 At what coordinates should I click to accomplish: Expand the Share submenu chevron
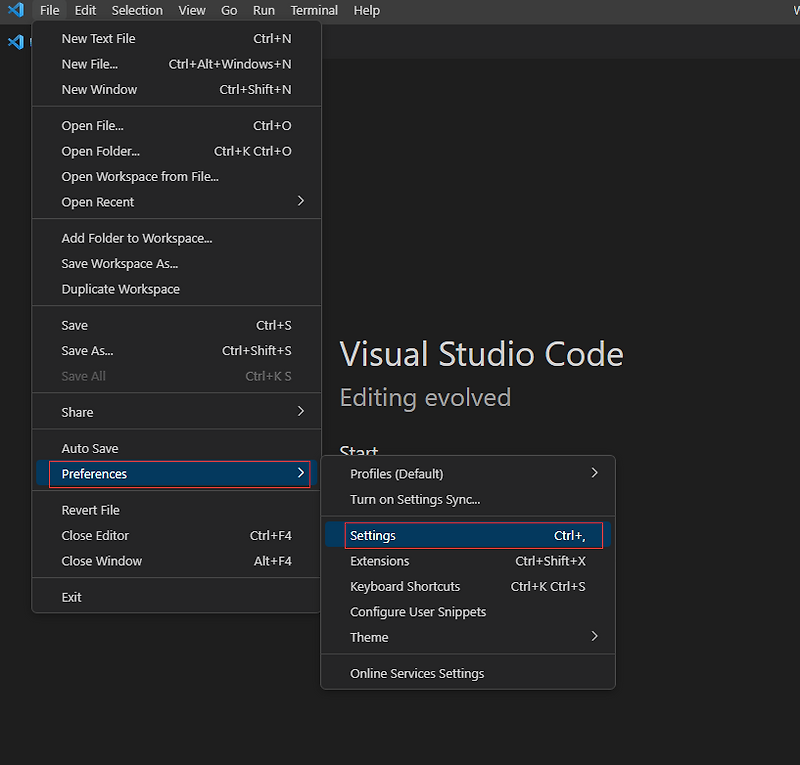point(300,411)
